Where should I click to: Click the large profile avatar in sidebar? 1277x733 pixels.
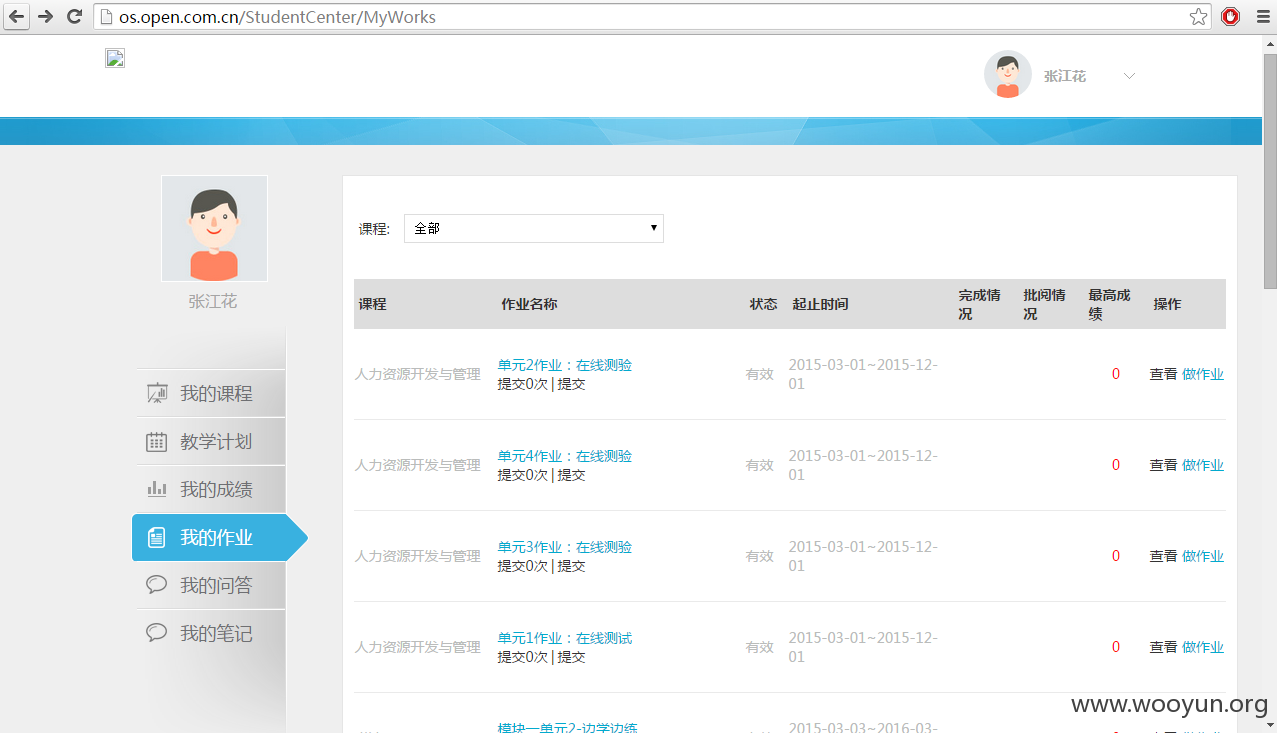tap(214, 228)
